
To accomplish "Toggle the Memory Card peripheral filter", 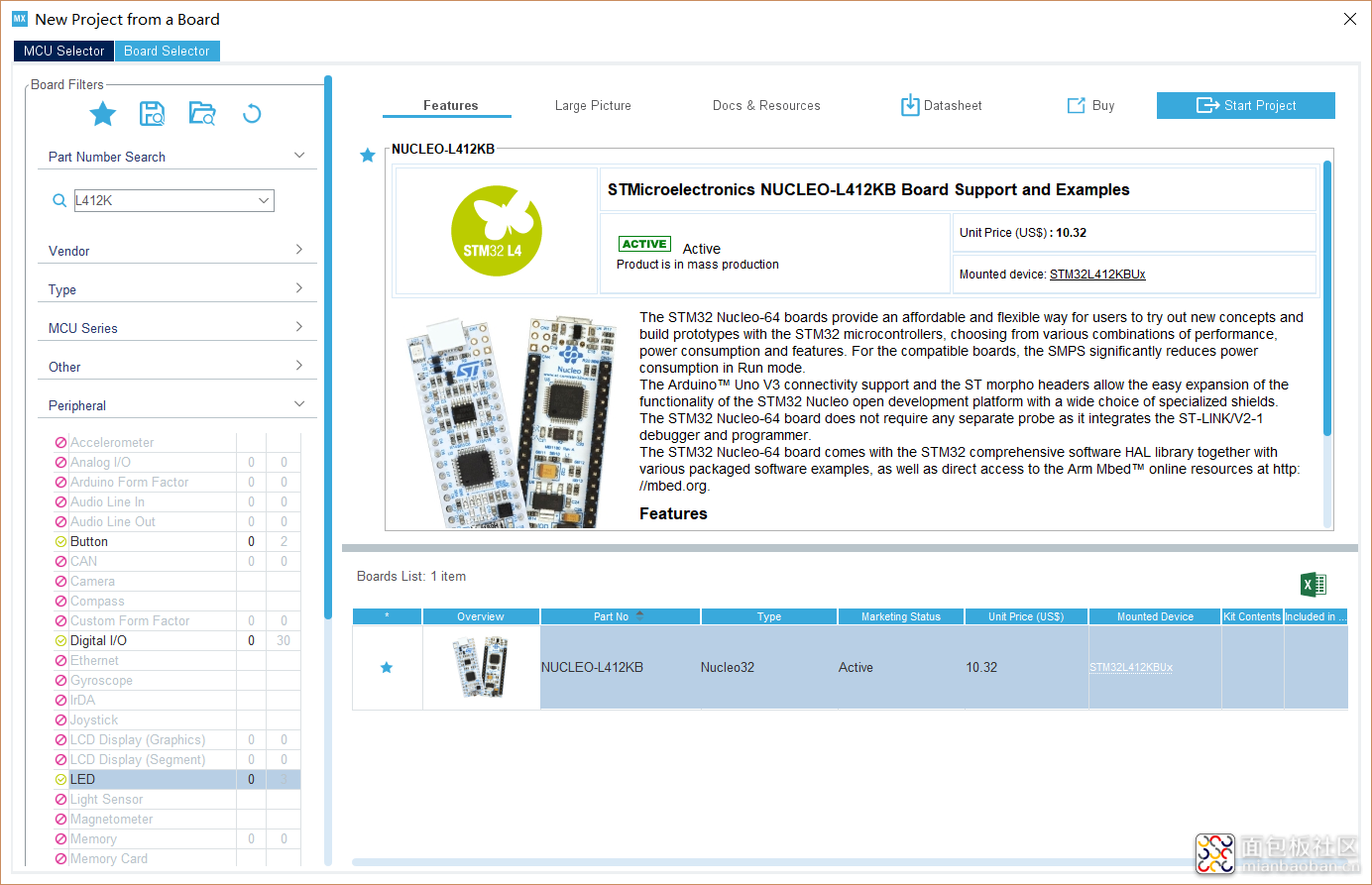I will tap(61, 859).
